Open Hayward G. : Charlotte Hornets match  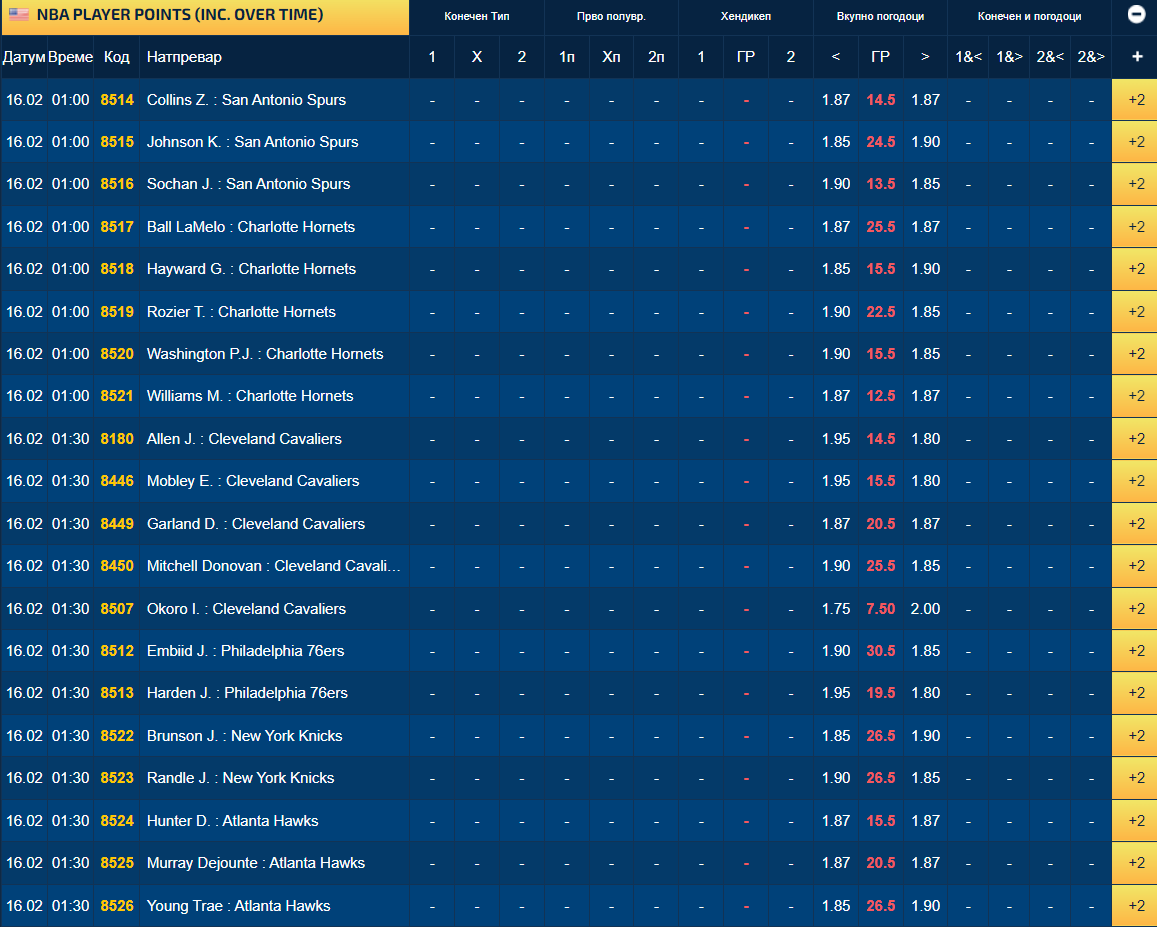coord(251,269)
